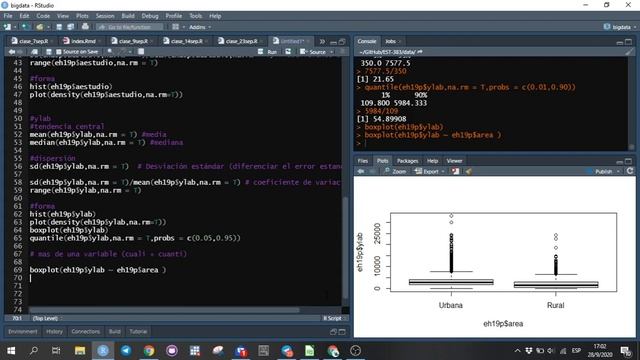
Task: Click the Go to file/function field
Action: [130, 27]
